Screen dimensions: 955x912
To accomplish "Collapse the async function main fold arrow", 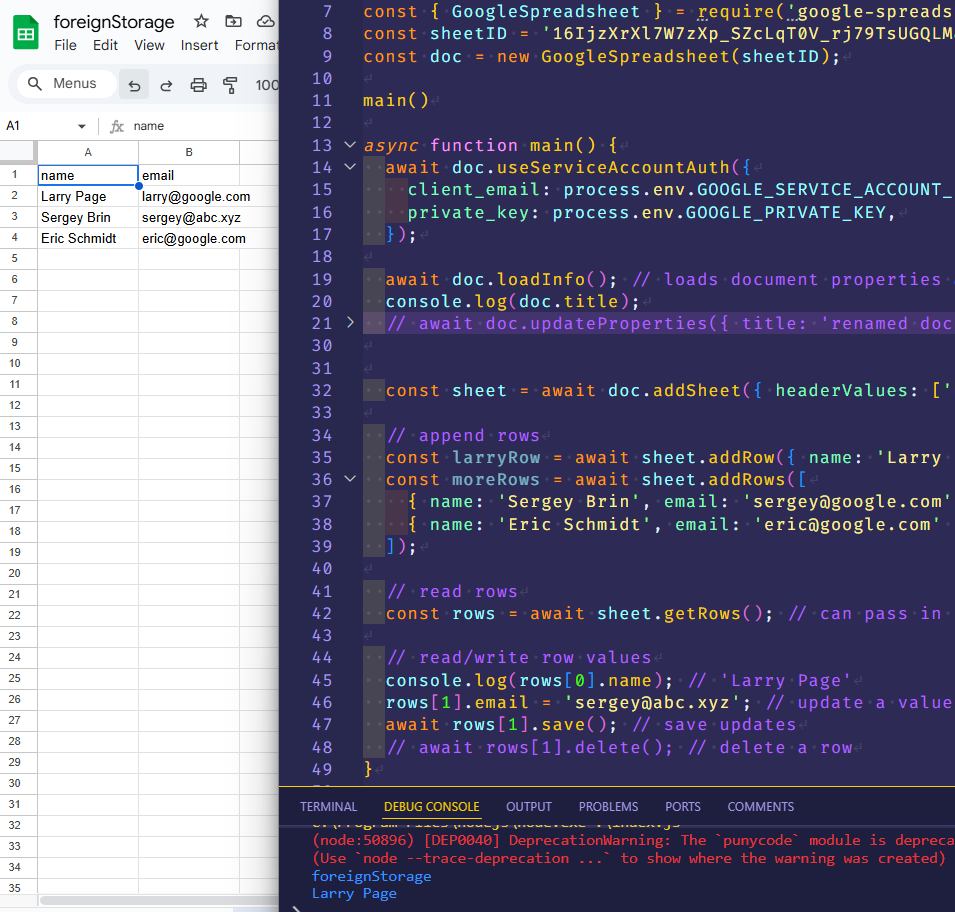I will pos(350,145).
